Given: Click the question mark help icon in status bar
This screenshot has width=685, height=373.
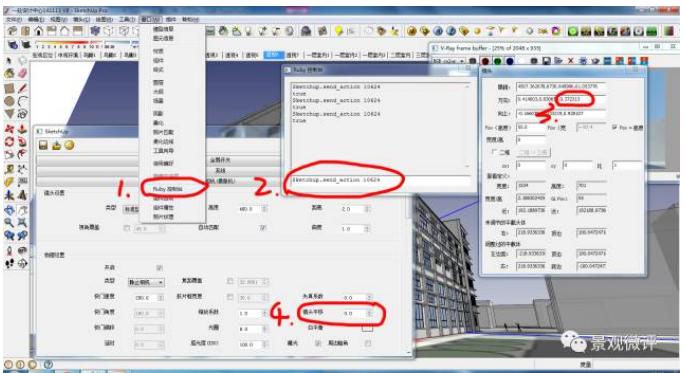Looking at the screenshot, I should coord(48,364).
